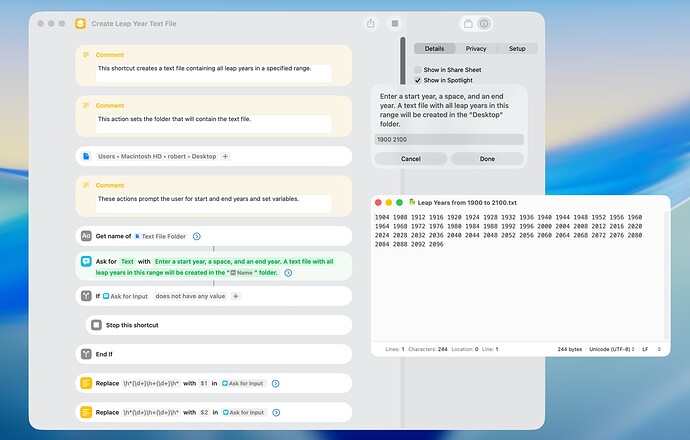This screenshot has width=690, height=440.
Task: Edit the comment about prompting start and end years
Action: click(213, 204)
